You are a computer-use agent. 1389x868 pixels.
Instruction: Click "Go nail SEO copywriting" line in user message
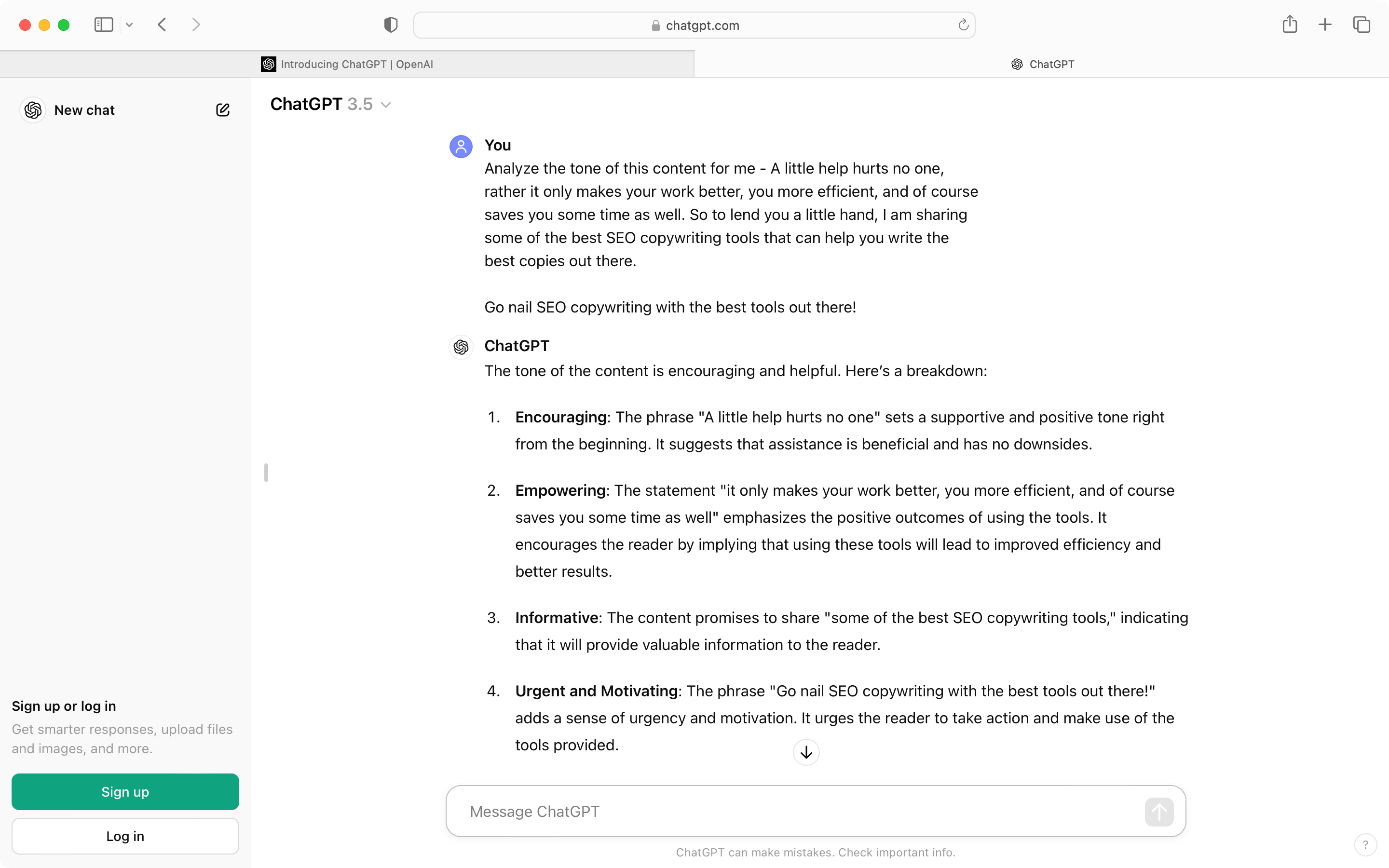(x=670, y=307)
